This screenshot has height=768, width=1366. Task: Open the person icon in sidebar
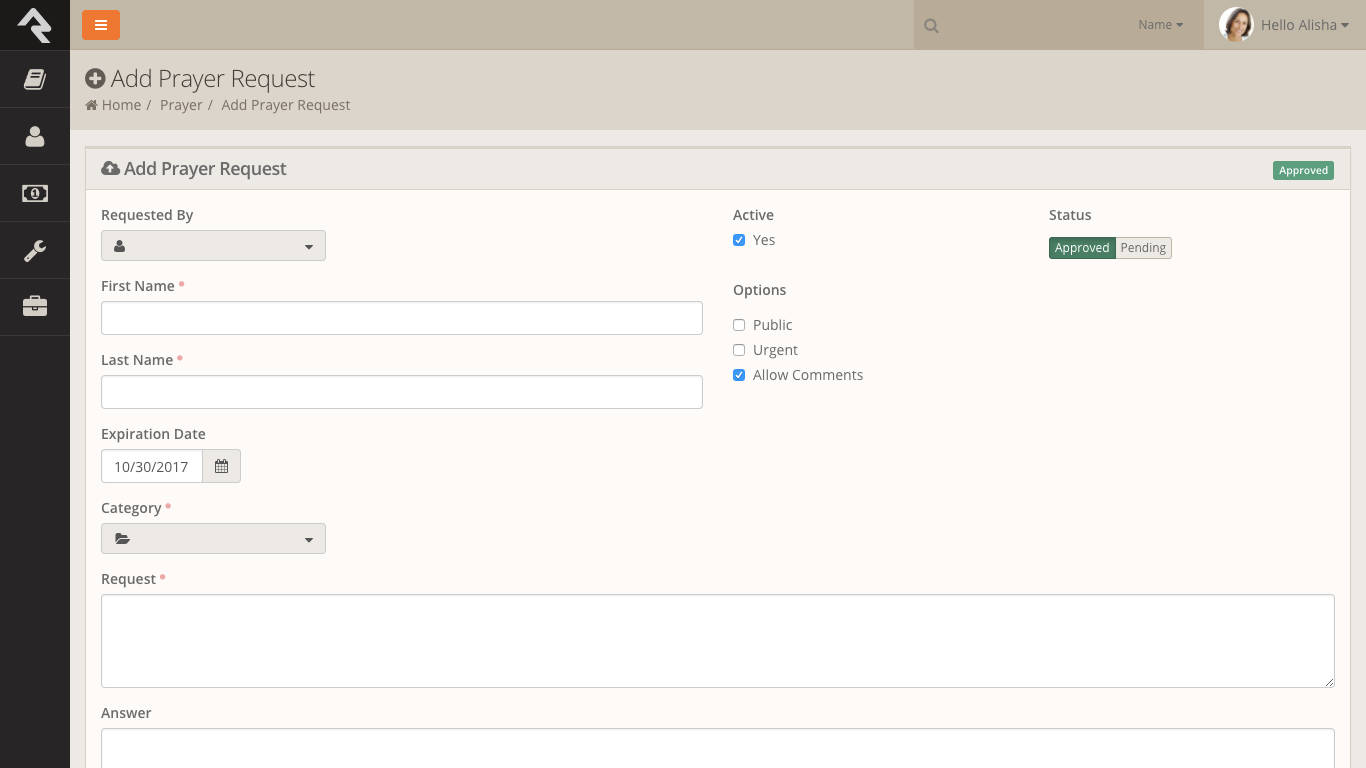35,136
